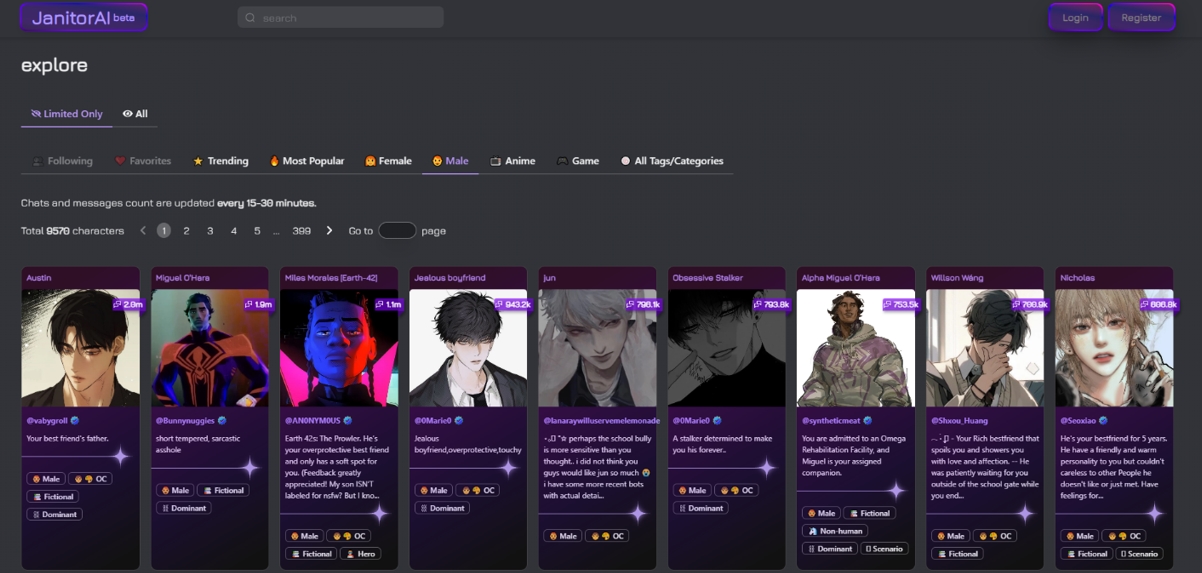Open creator profile @Shxou_Huang

959,421
